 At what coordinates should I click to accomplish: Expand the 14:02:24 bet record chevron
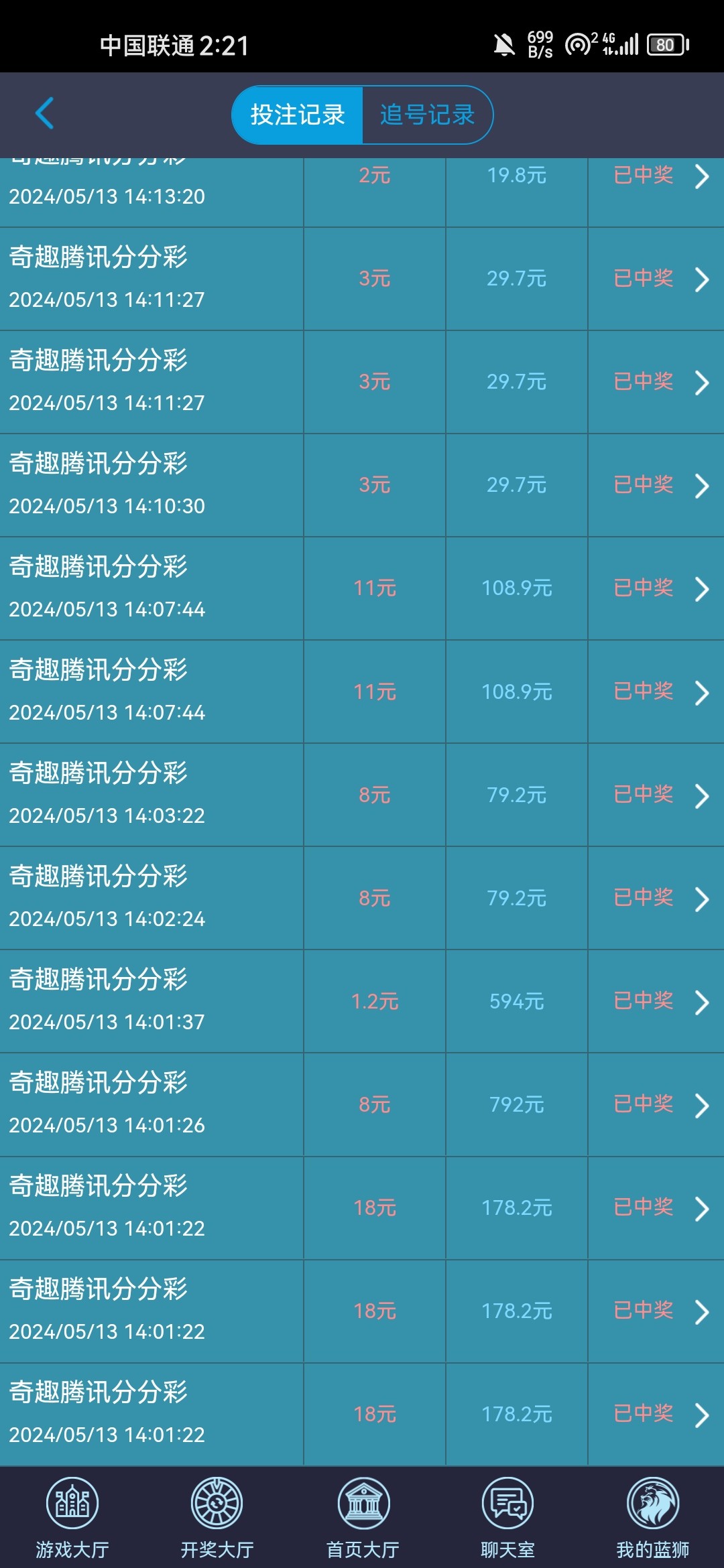[701, 899]
